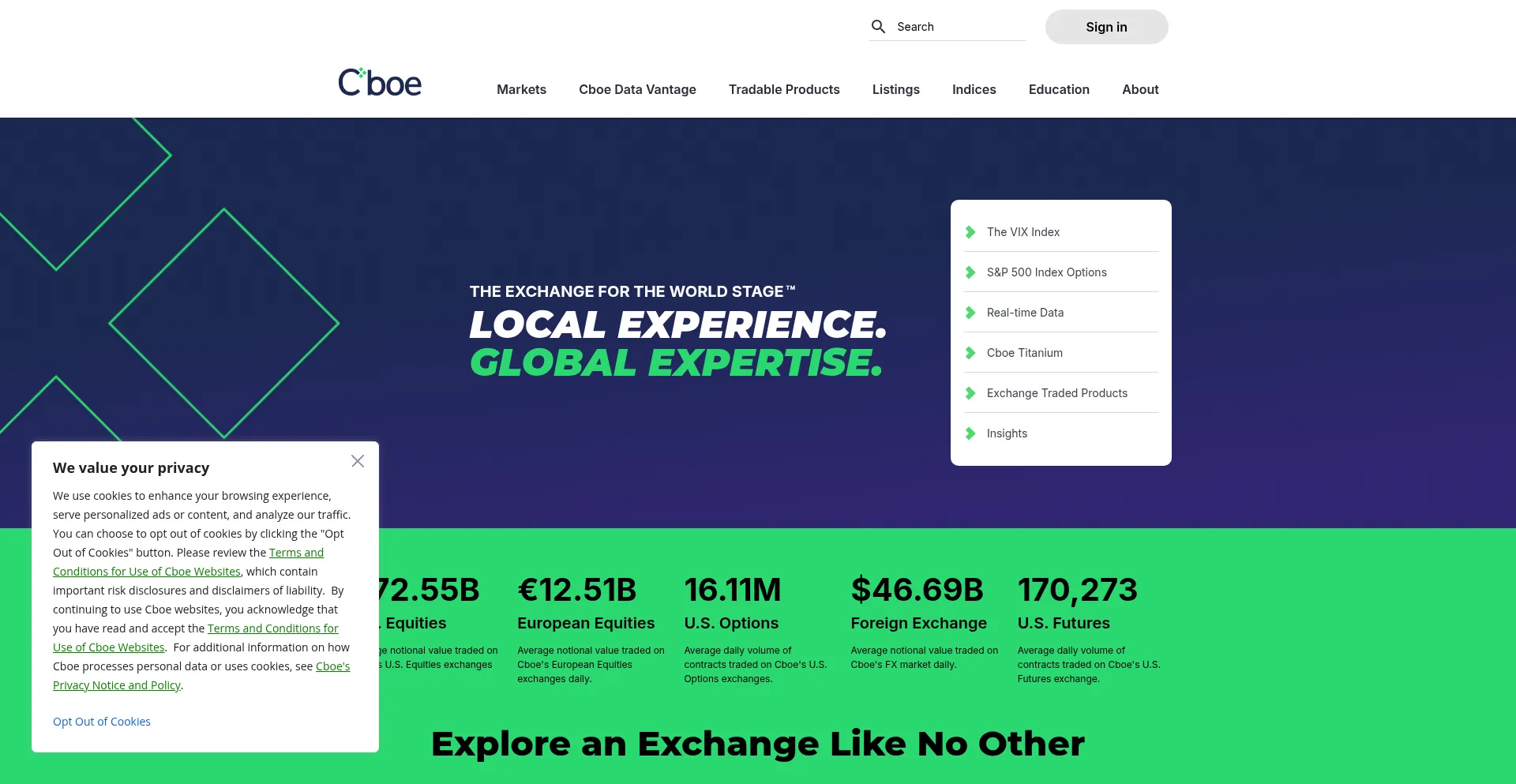Click the arrow icon beside Insights
The image size is (1516, 784).
click(x=970, y=433)
